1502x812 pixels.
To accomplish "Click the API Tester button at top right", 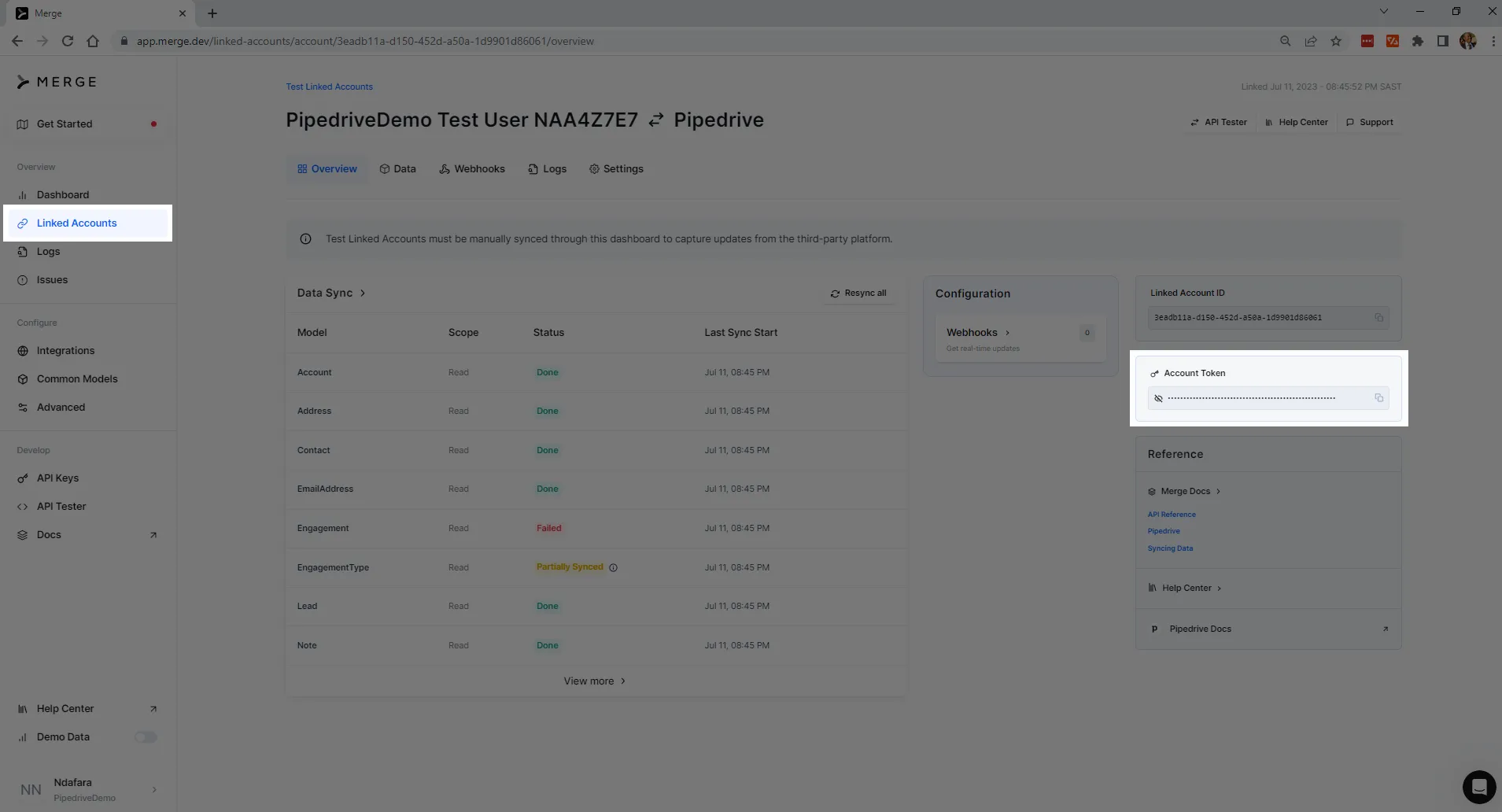I will 1218,122.
